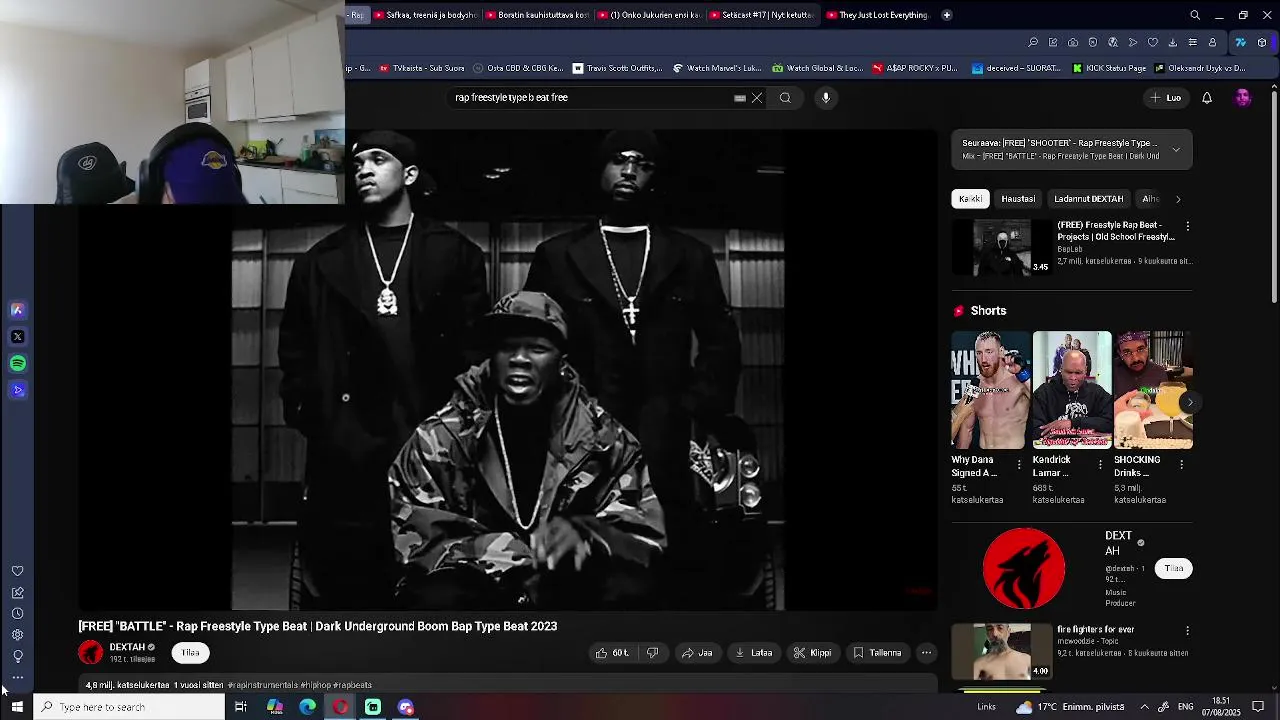
Task: Open the player icon in sidebar
Action: pyautogui.click(x=17, y=390)
